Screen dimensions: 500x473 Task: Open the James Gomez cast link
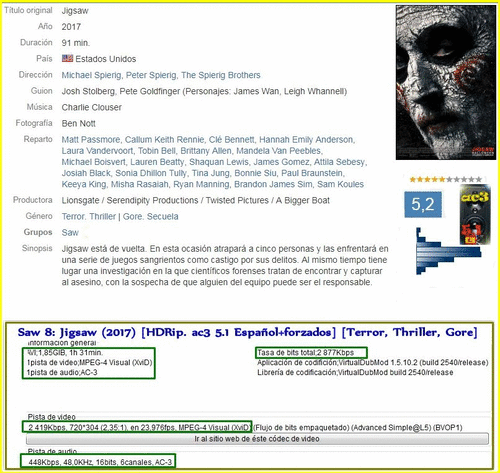pyautogui.click(x=281, y=162)
